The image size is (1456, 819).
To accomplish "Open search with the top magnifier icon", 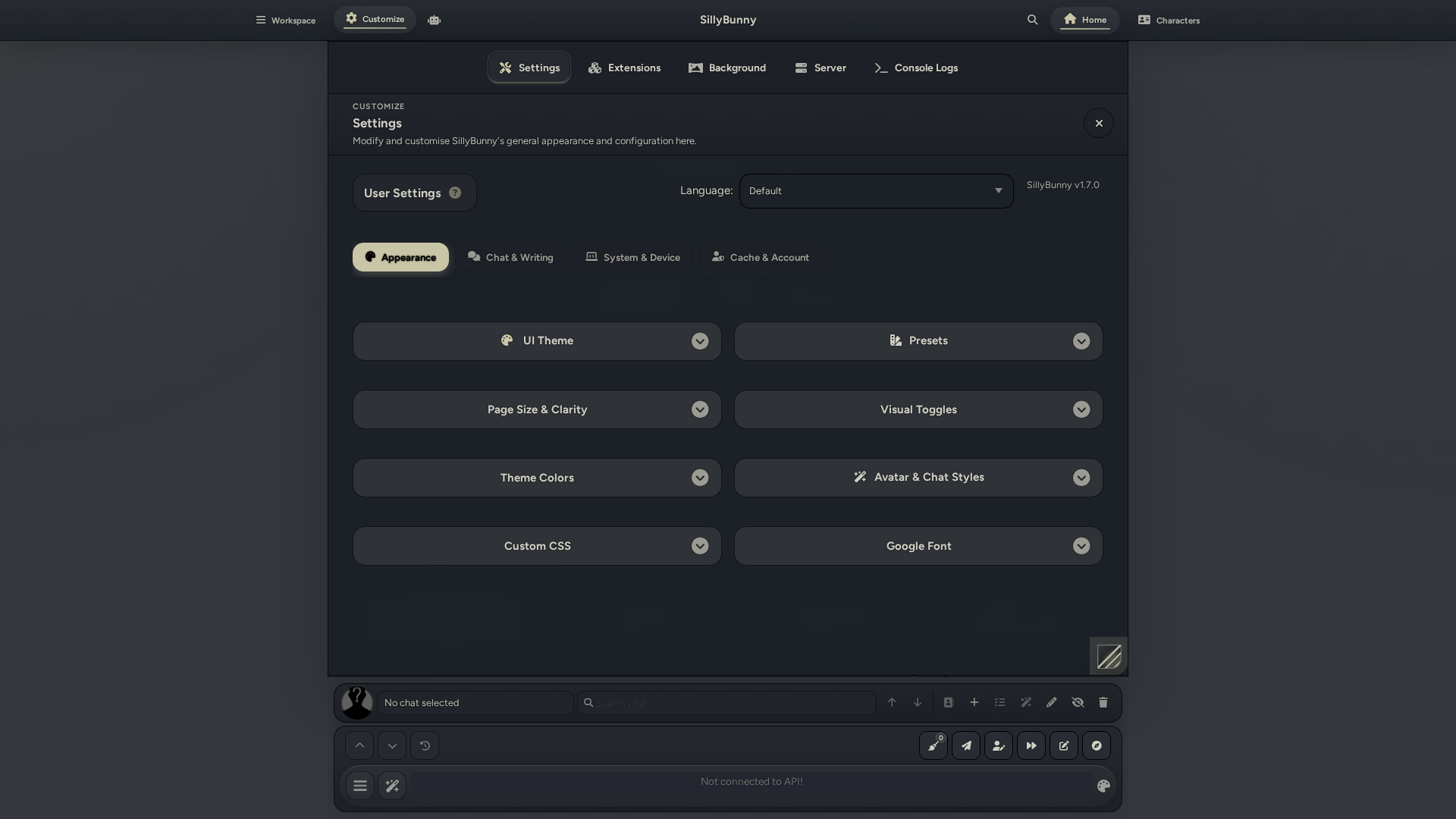I will 1032,20.
